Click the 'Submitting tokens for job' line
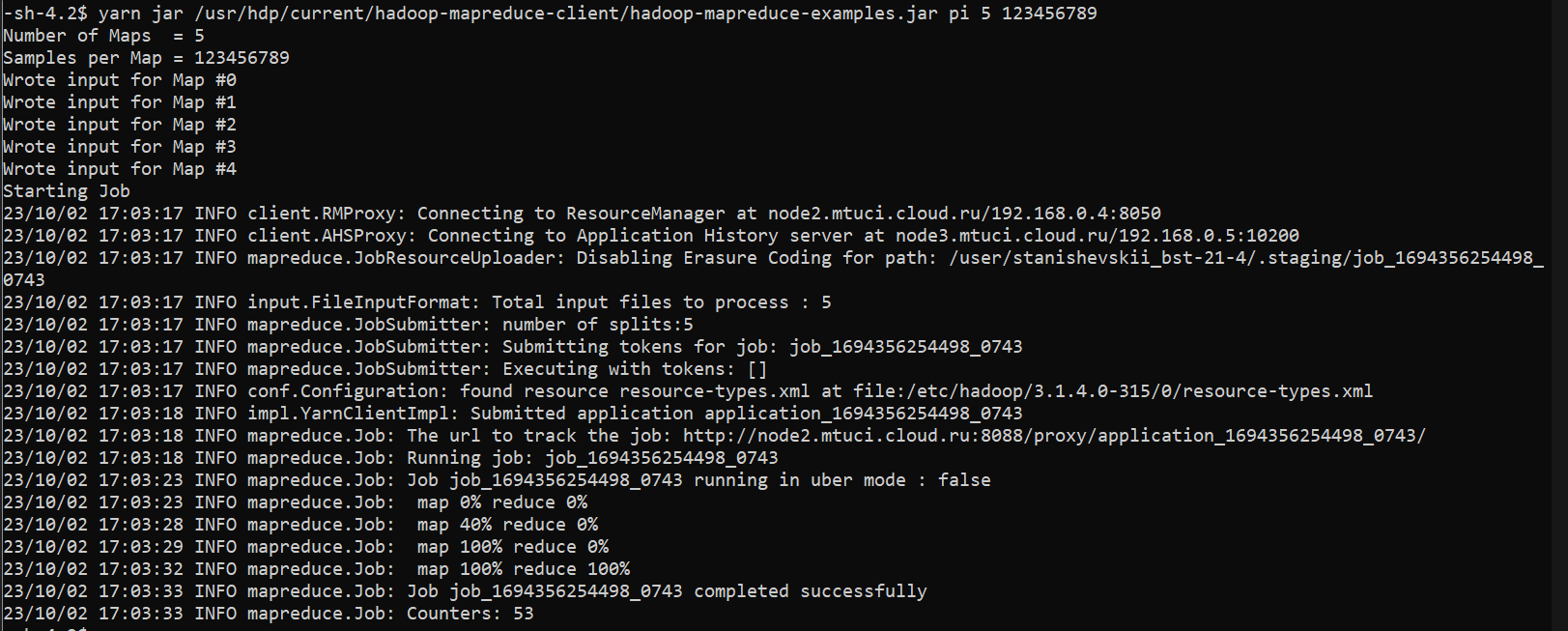The image size is (1568, 631). pos(512,347)
